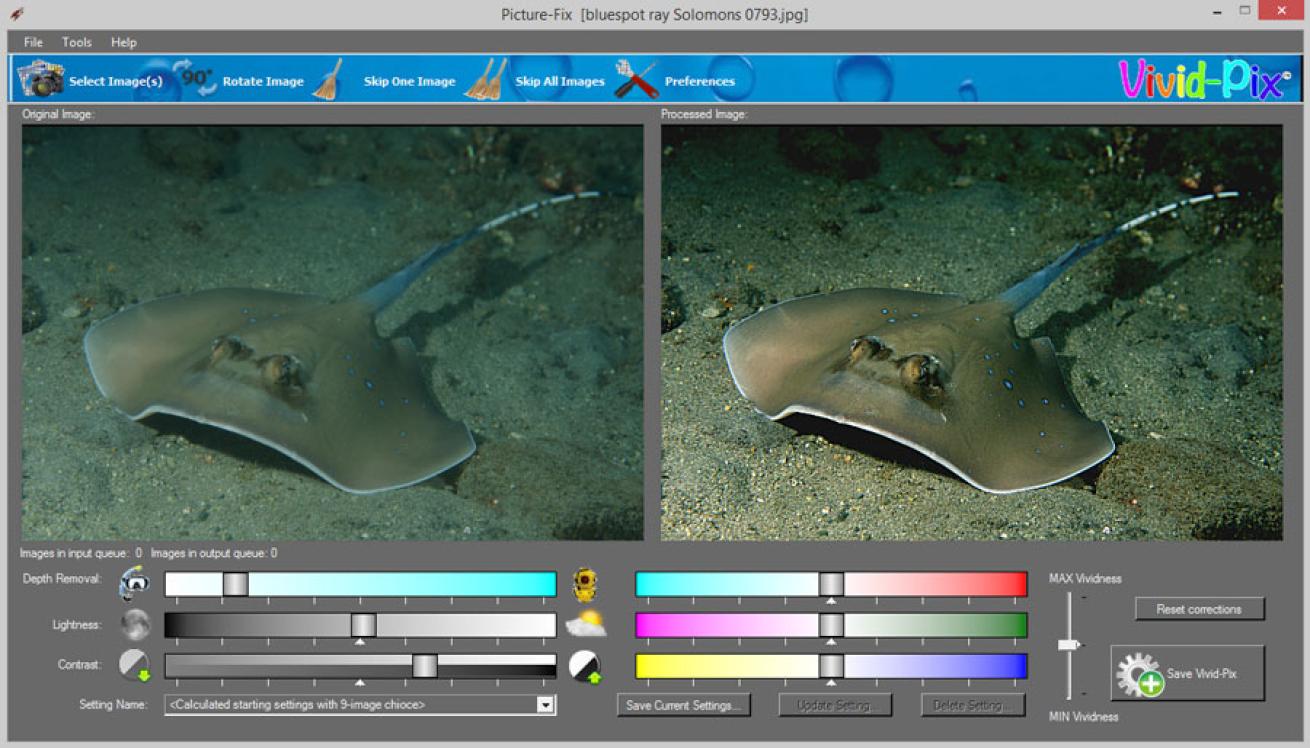
Task: Click the Save Vivid-Pix button
Action: pyautogui.click(x=1188, y=674)
